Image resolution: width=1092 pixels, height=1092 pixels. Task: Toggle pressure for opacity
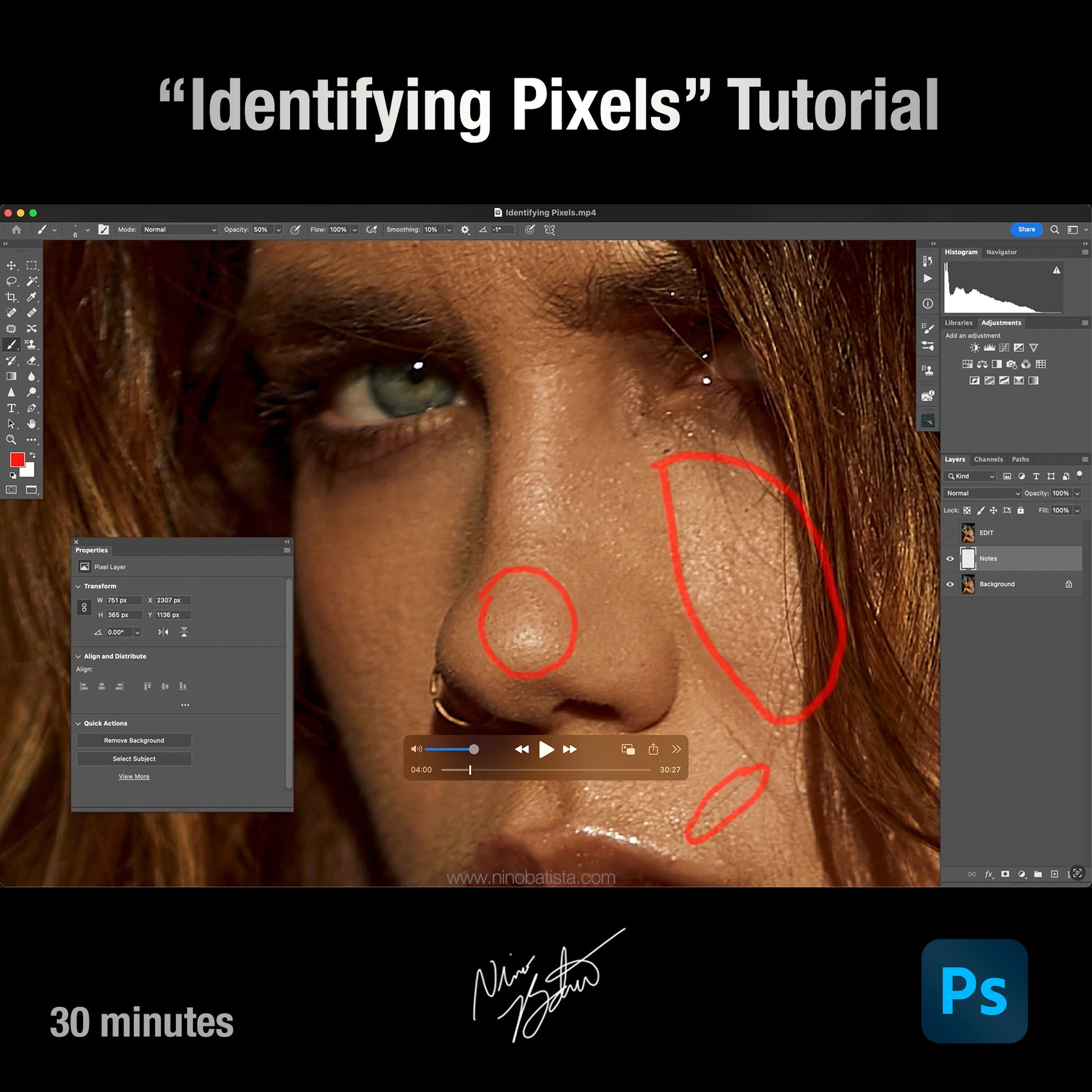point(295,230)
